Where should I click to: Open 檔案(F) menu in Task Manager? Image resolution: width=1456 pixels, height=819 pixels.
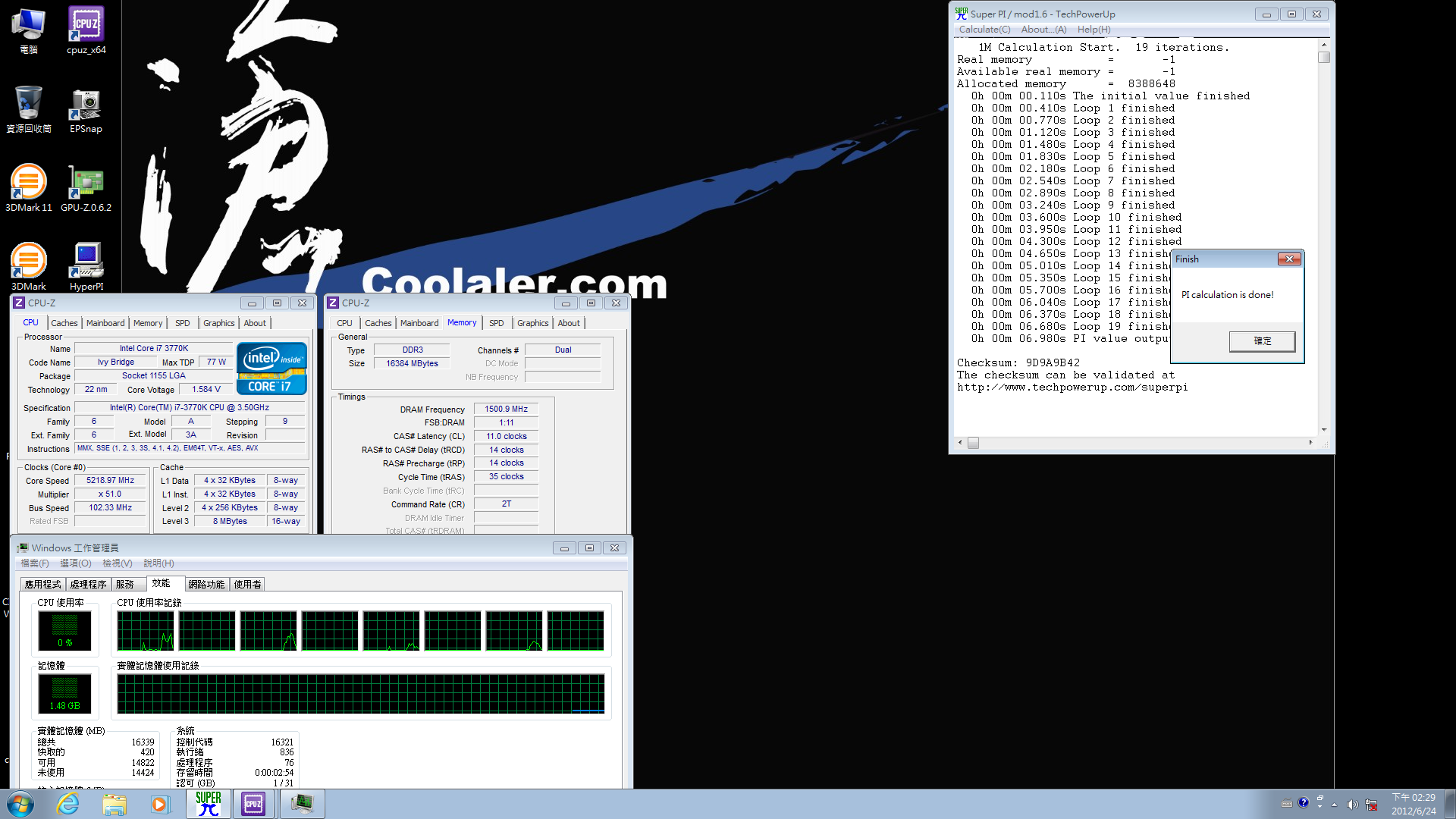click(35, 563)
